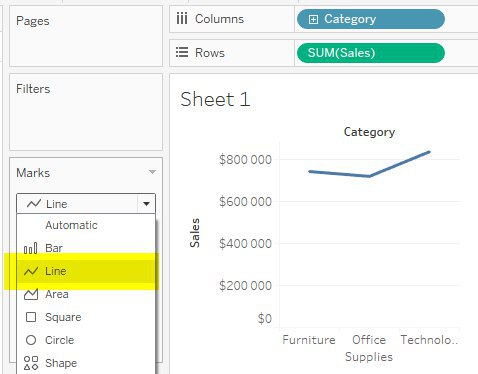Click the Rows shelf icon
478x374 pixels.
(182, 52)
